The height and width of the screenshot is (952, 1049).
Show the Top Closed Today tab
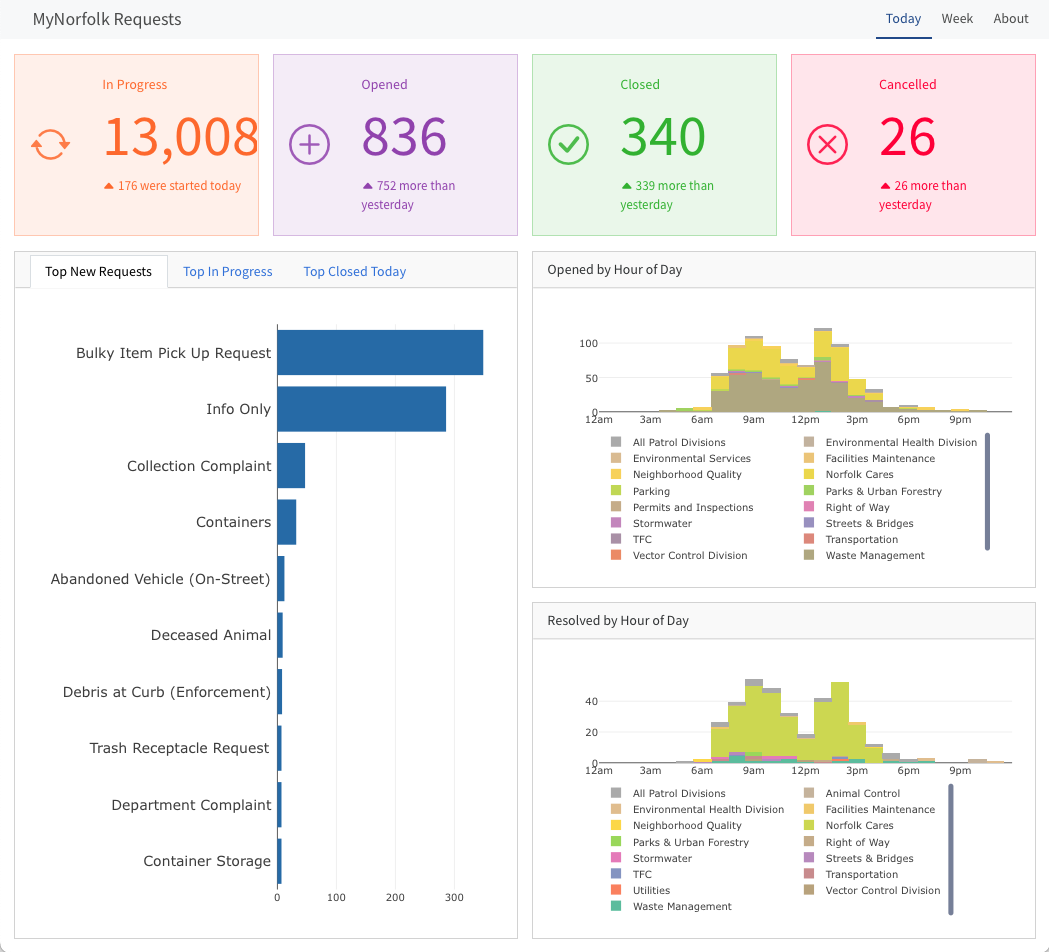pyautogui.click(x=354, y=272)
